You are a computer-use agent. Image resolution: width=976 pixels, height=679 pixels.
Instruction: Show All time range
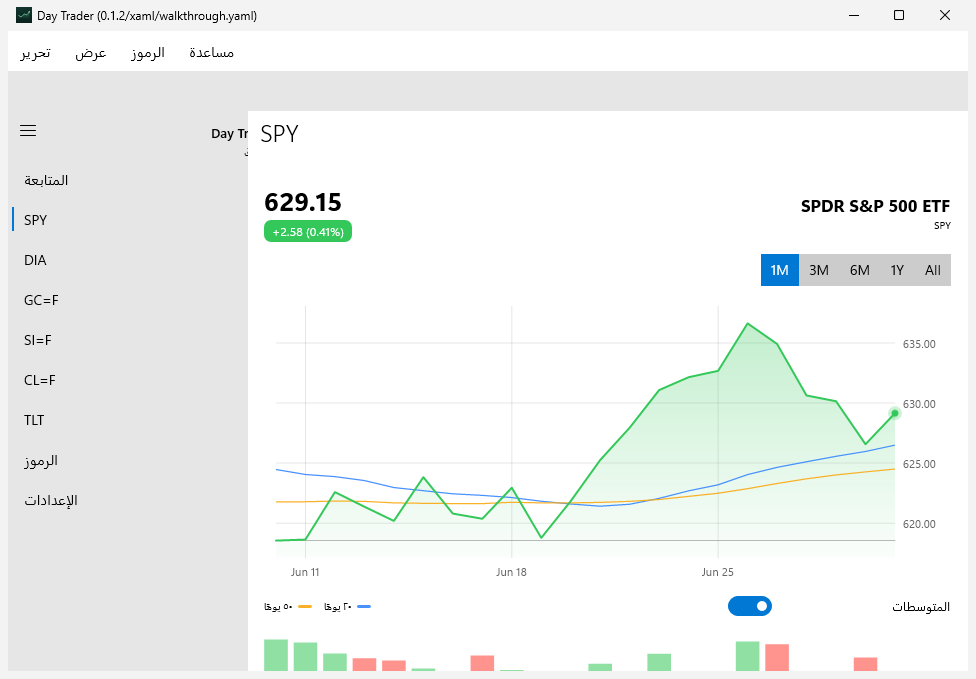(932, 270)
